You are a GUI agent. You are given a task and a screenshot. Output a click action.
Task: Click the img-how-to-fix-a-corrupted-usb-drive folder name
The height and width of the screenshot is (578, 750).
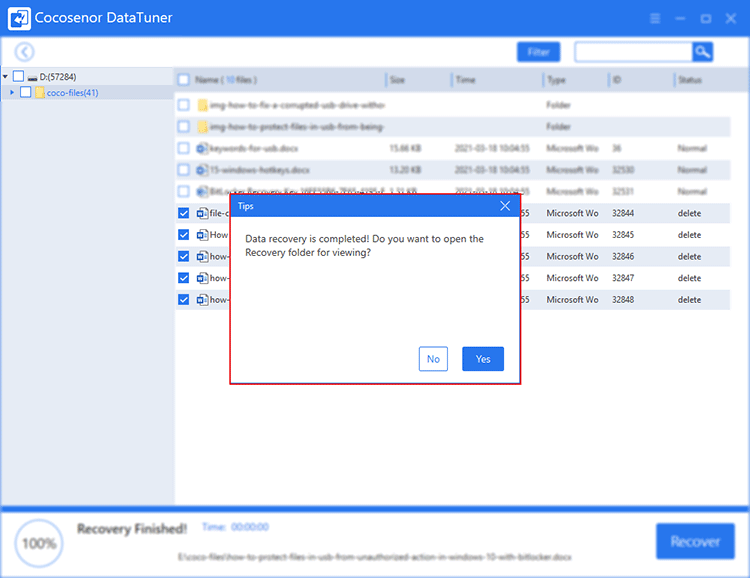(297, 105)
